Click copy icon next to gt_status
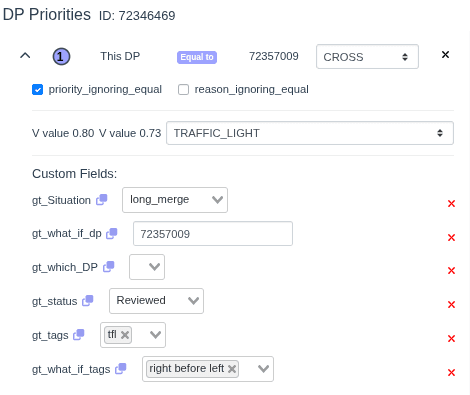The width and height of the screenshot is (470, 395). click(x=88, y=301)
